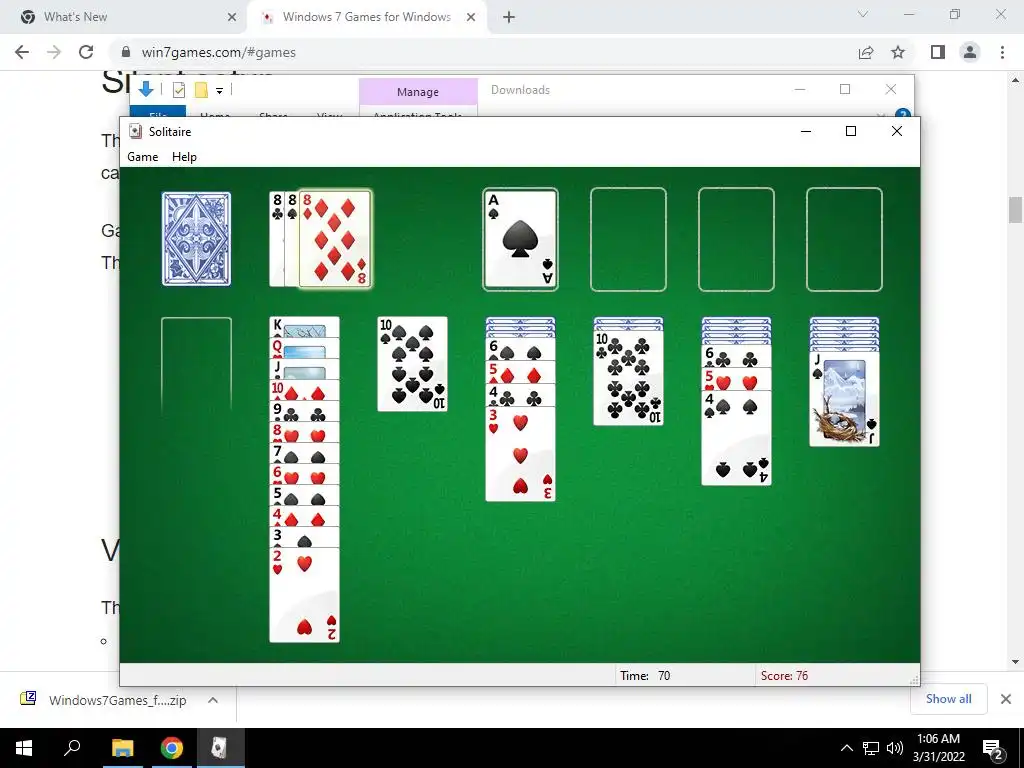Close the Chrome downloads bar

pyautogui.click(x=1006, y=699)
